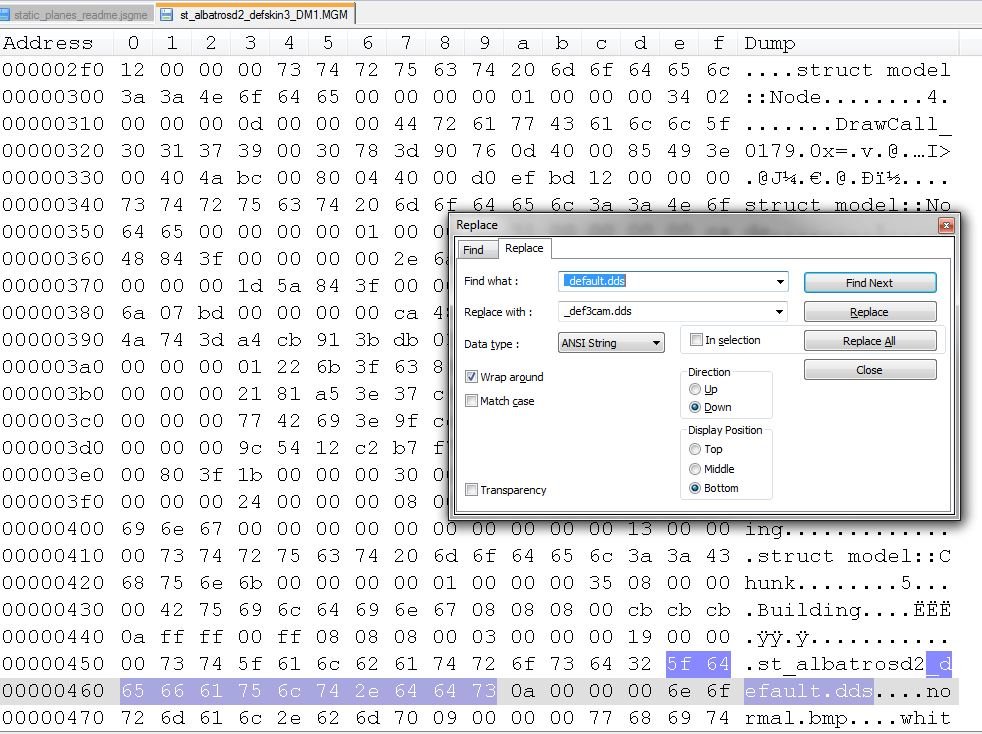Open the static_planes_readme.jsgme document tab
Viewport: 982px width, 734px height.
[x=80, y=15]
